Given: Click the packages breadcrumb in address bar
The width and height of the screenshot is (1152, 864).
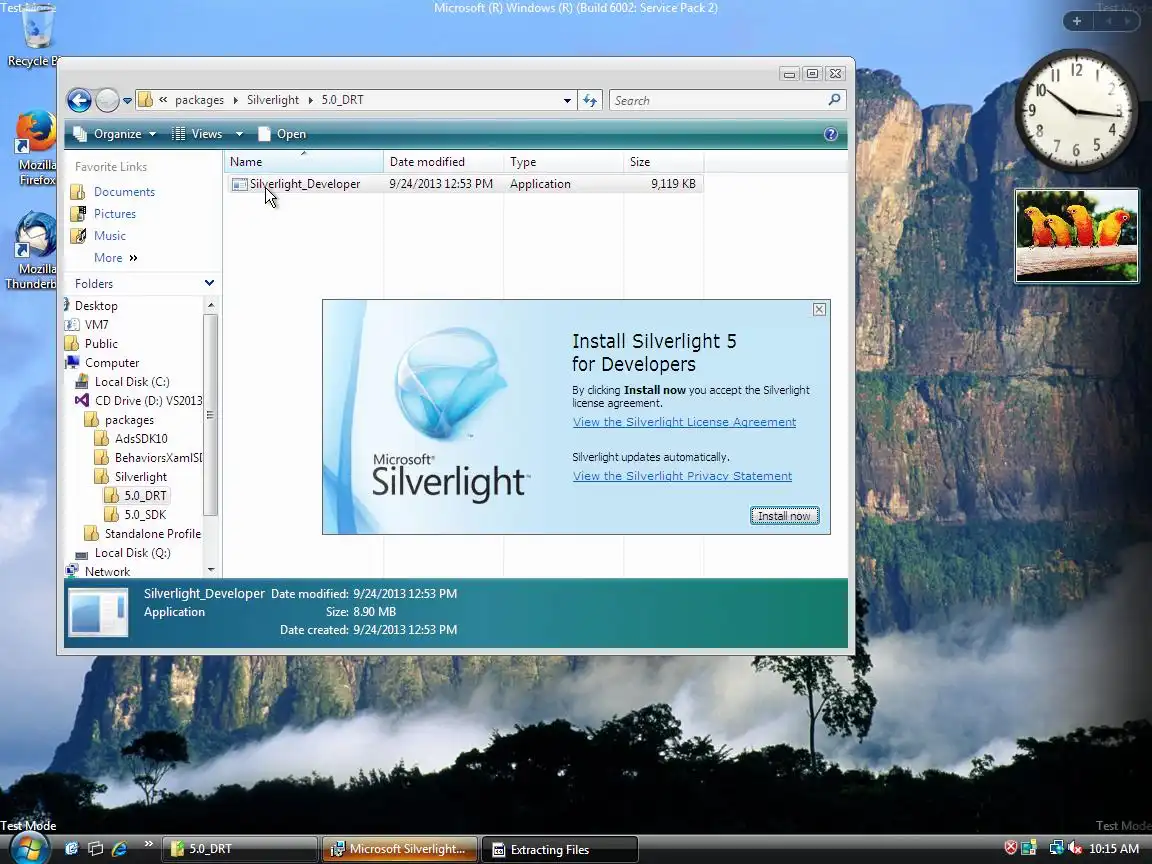Looking at the screenshot, I should coord(199,100).
